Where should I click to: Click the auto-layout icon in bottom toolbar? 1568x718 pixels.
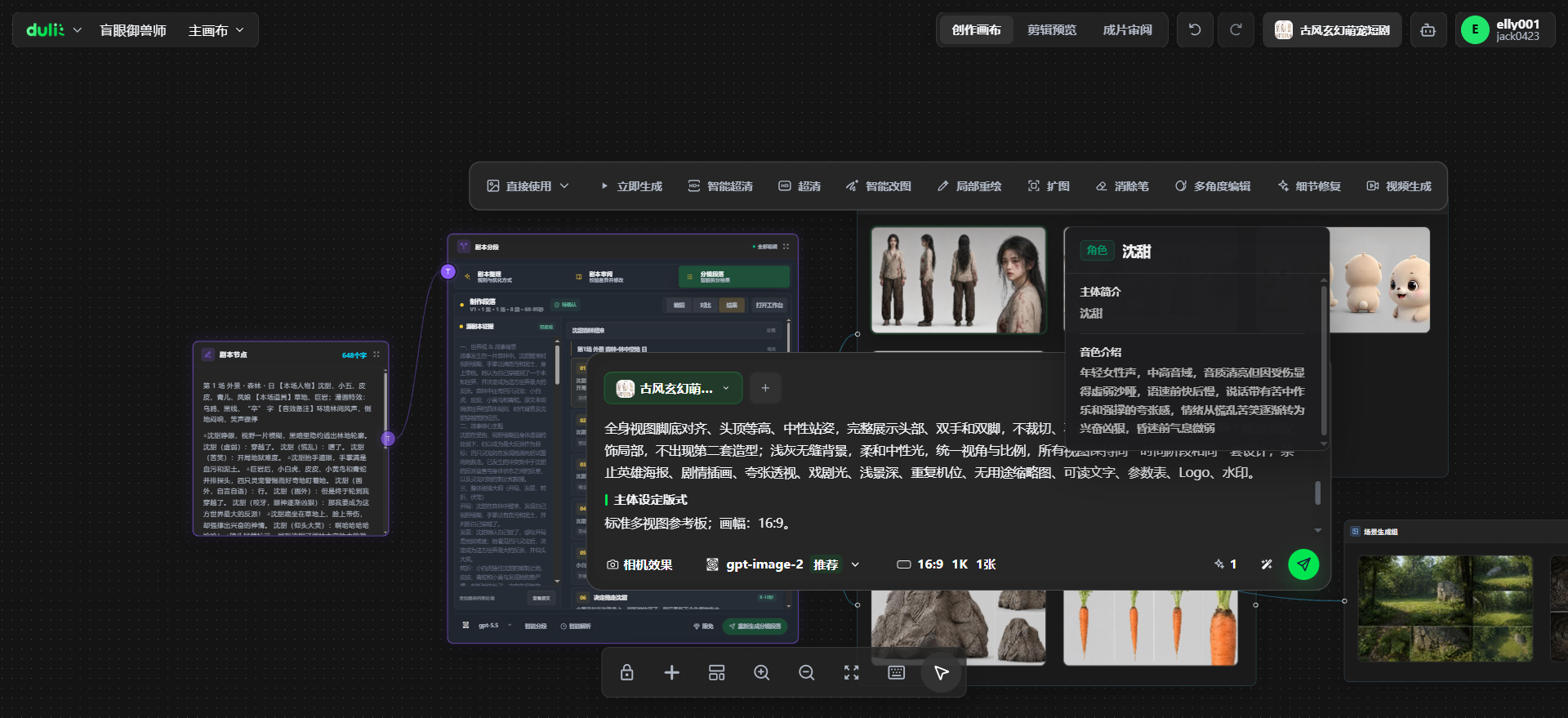716,672
